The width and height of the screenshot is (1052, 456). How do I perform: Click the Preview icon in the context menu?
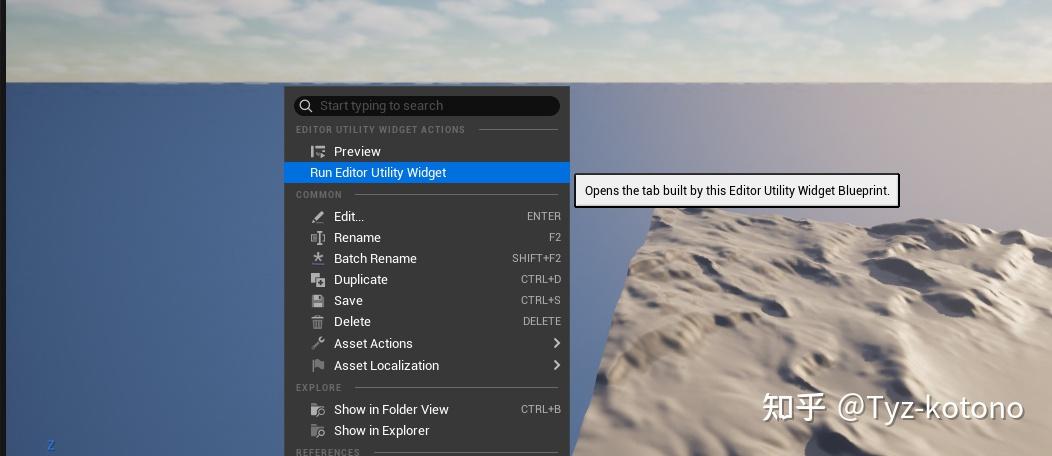(x=318, y=152)
